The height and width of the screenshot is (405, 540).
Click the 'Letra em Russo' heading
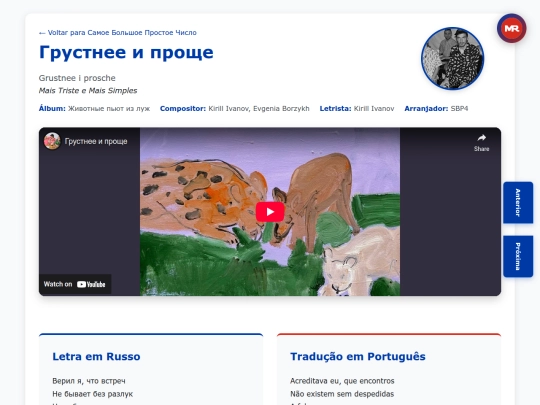[96, 356]
